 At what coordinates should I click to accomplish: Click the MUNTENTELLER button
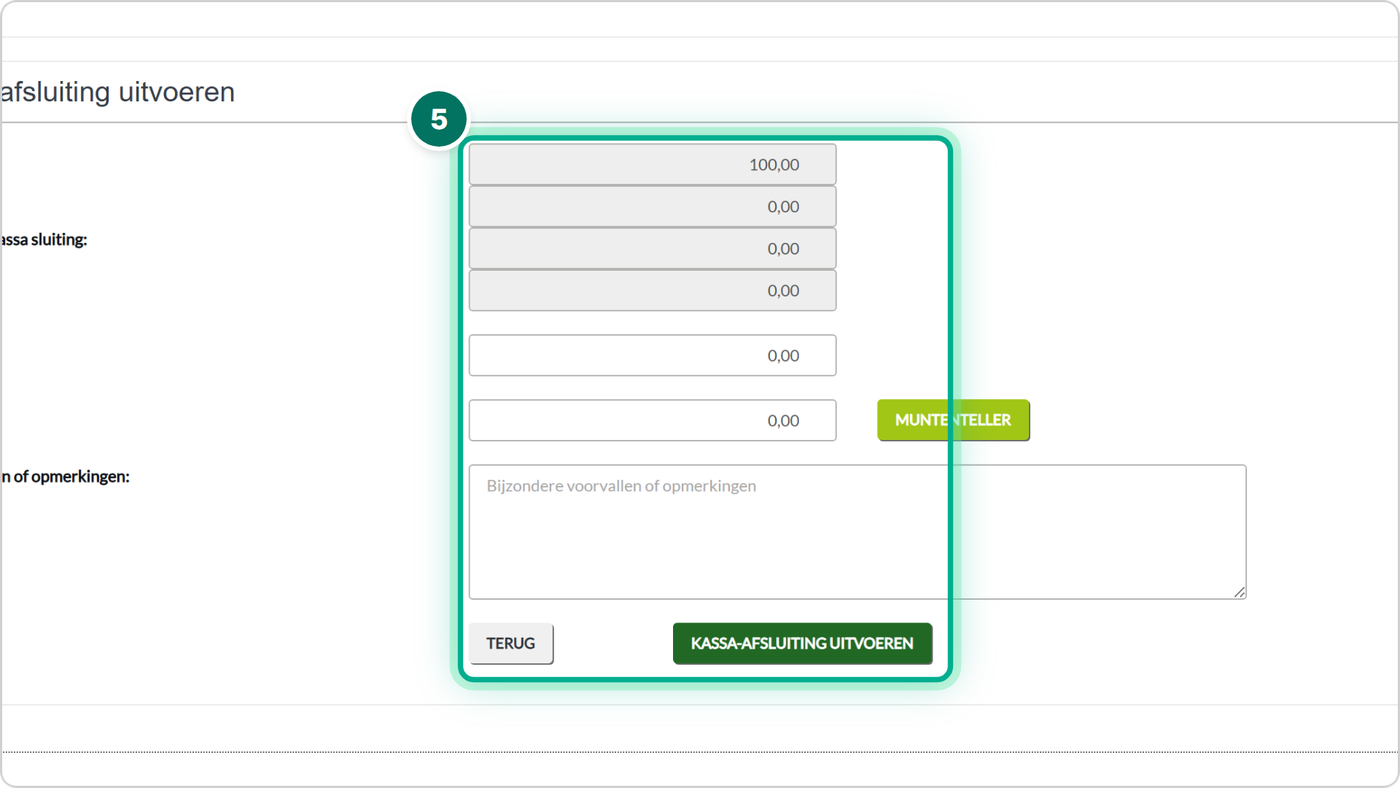[x=953, y=420]
